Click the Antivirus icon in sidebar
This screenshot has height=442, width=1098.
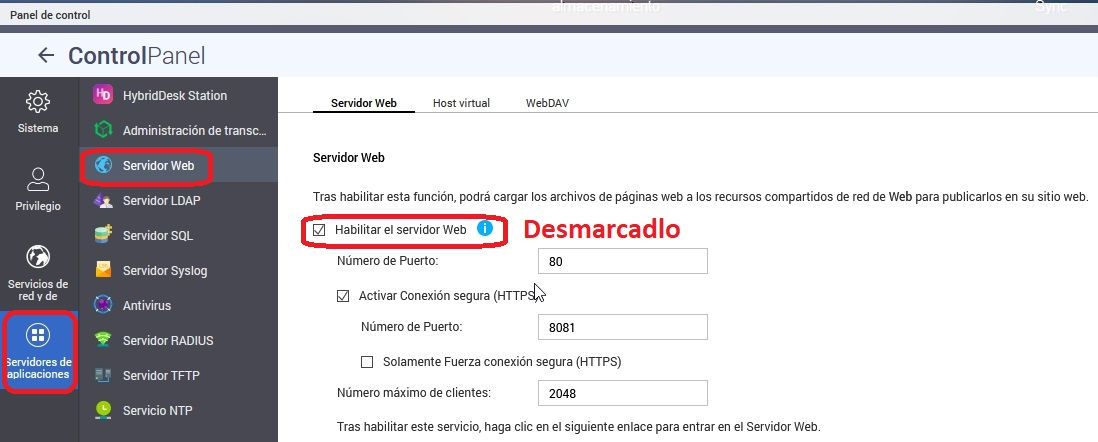[x=102, y=305]
